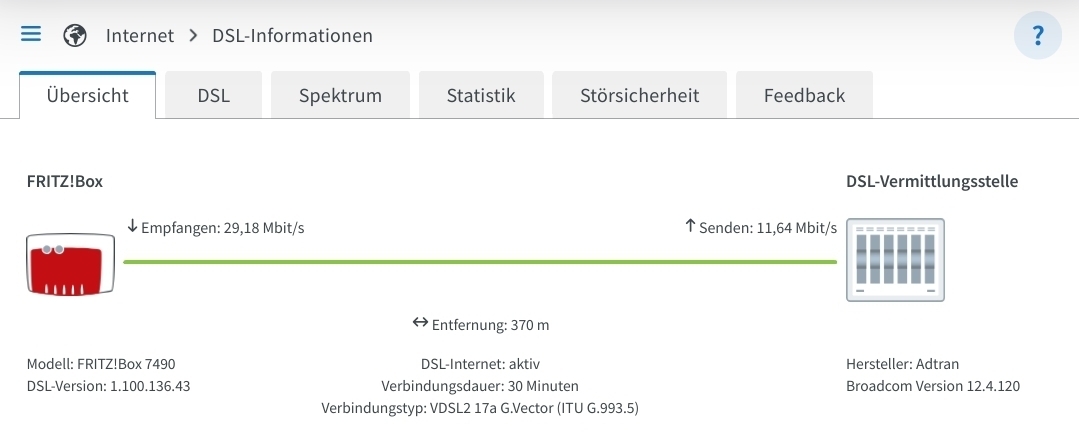Screen dimensions: 1079x446
Task: Click the Verbindungstyp VDSL2 17a text
Action: (480, 408)
